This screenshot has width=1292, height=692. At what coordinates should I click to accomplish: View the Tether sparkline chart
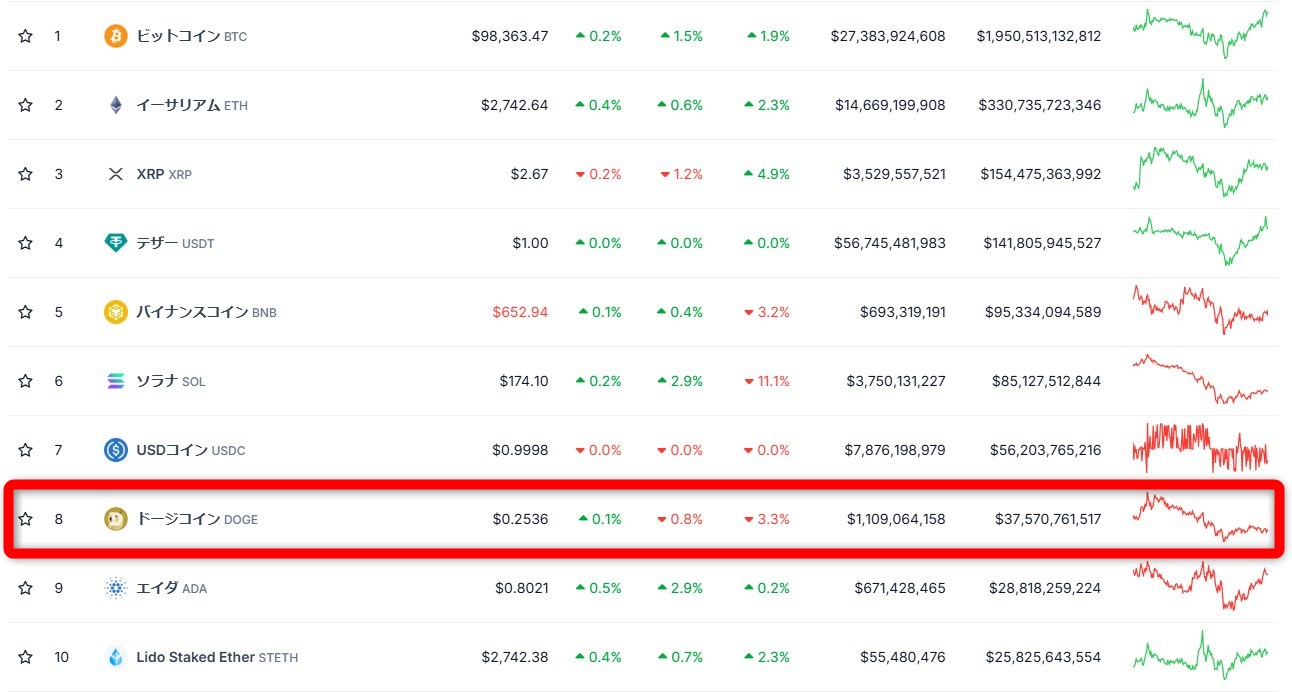(x=1200, y=241)
